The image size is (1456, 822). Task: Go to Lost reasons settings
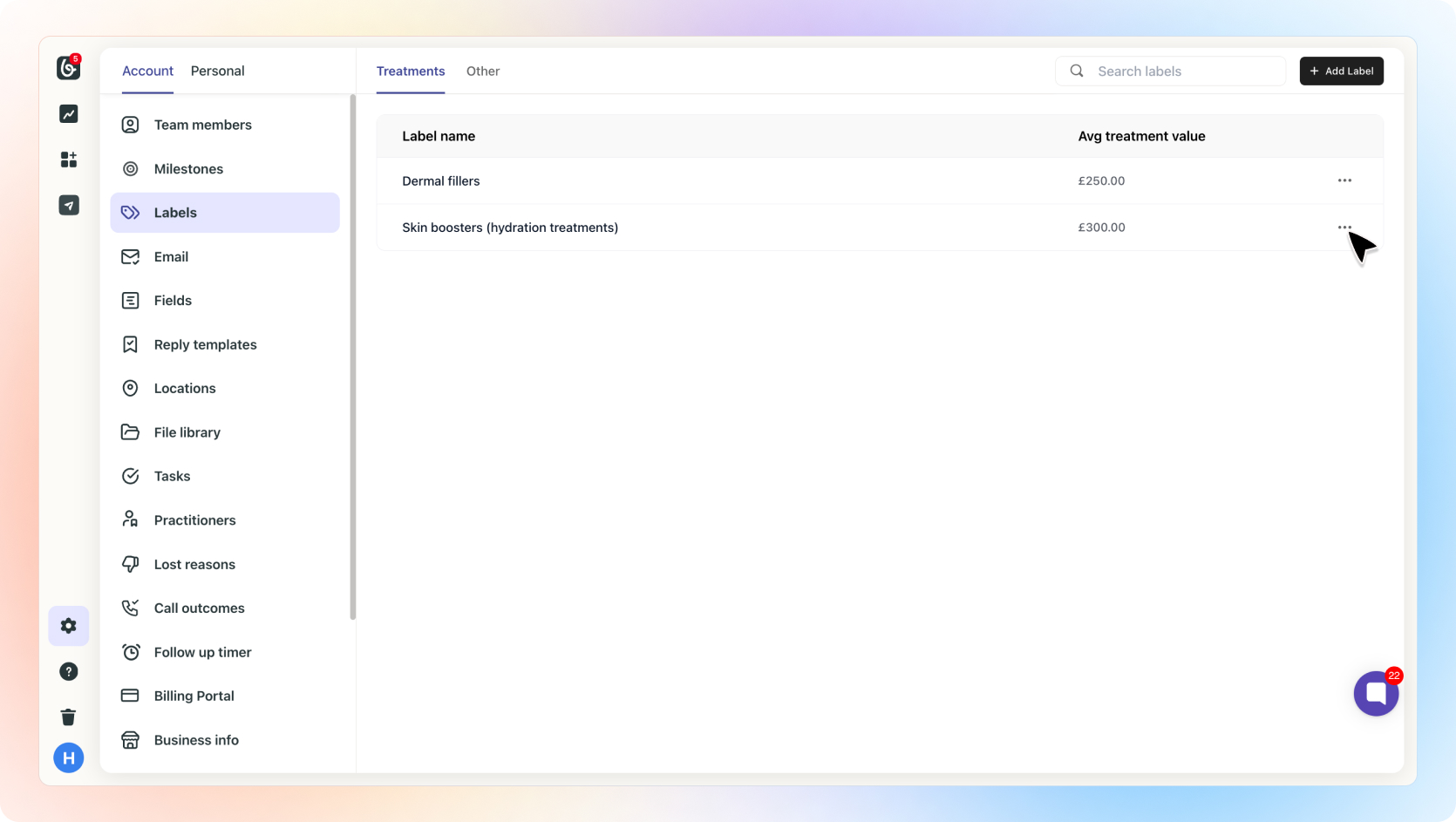point(225,564)
